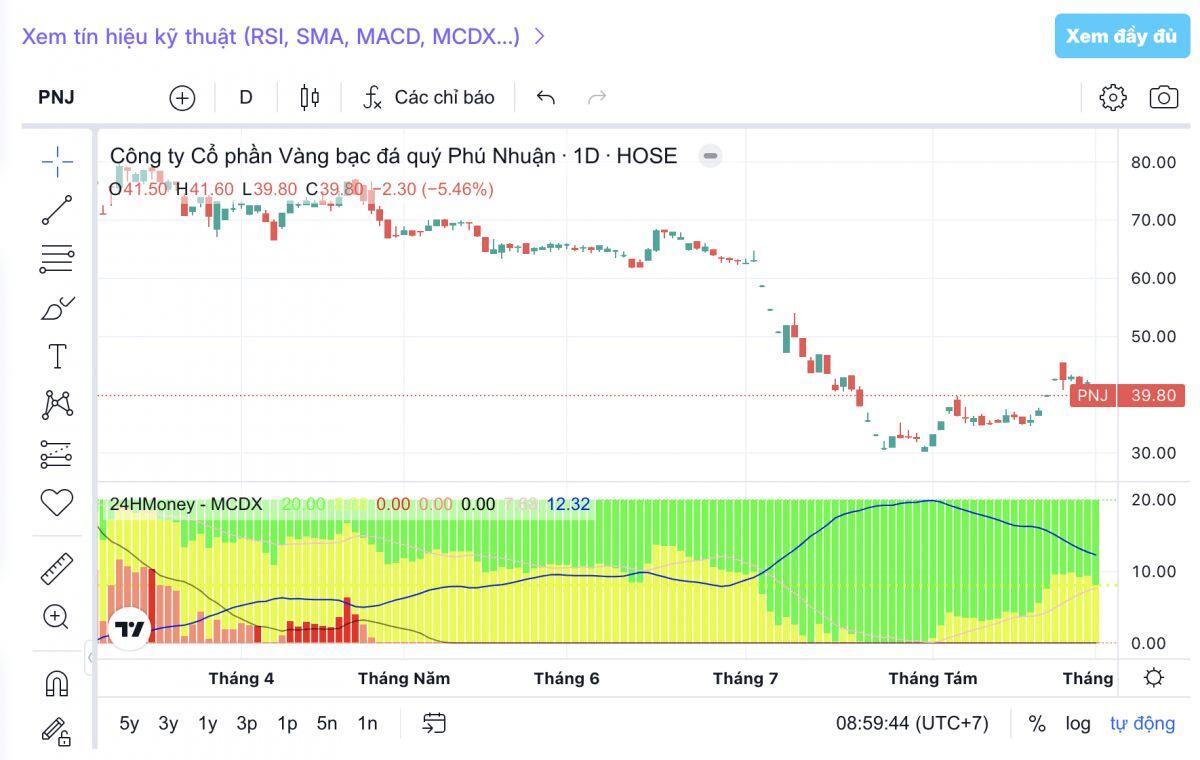Set range to 1n
Viewport: 1200px width, 760px height.
367,723
